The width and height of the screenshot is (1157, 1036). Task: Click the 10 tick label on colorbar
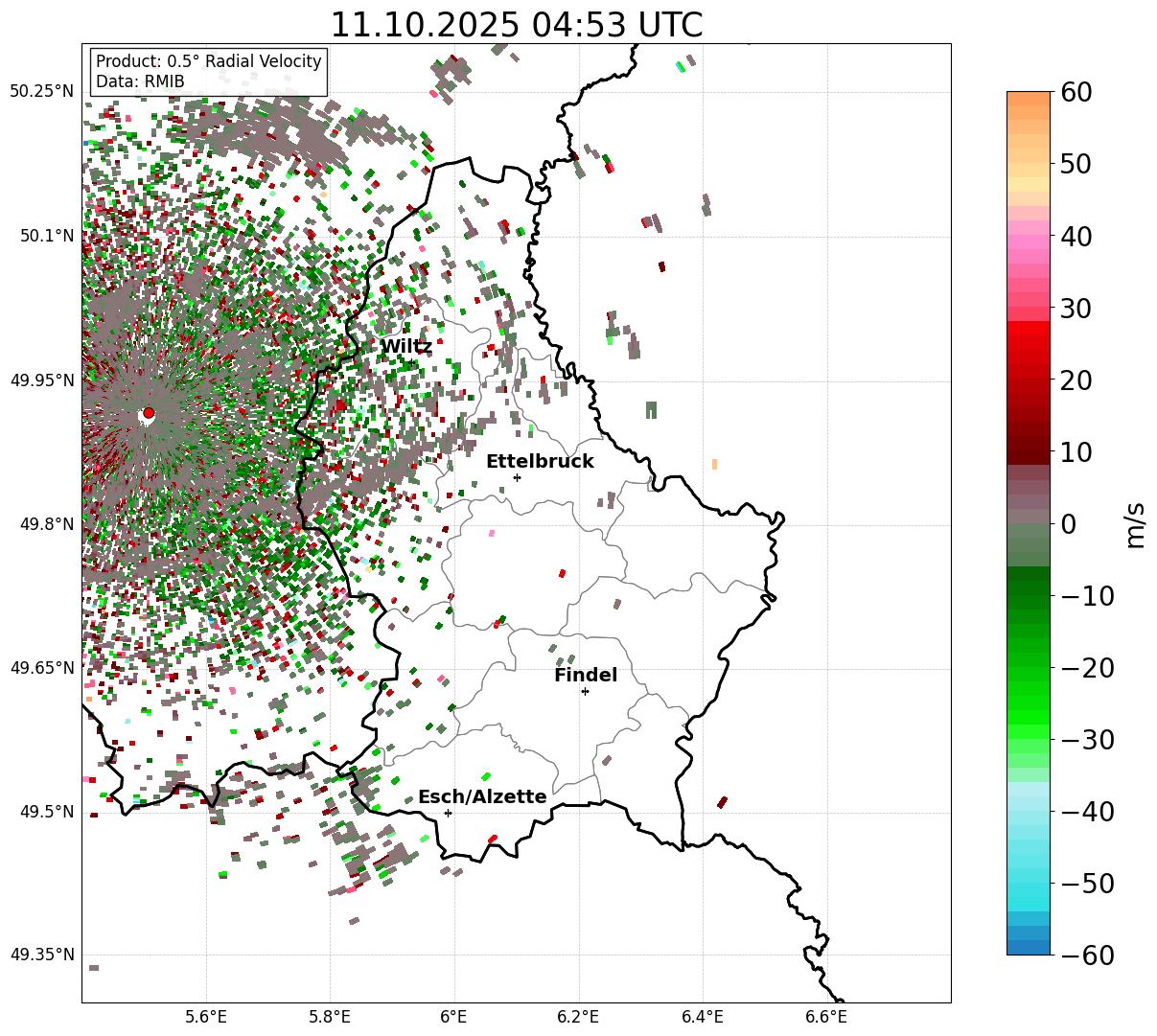tap(1078, 452)
